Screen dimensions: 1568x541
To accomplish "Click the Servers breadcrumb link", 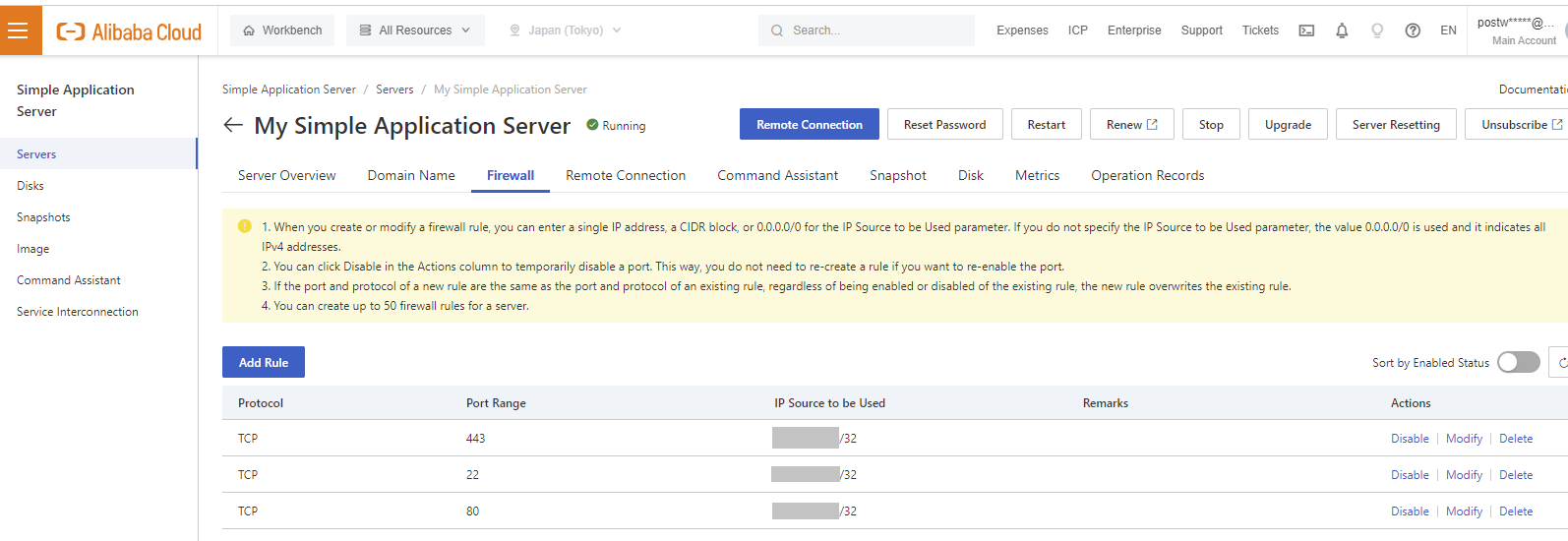I will coord(394,90).
